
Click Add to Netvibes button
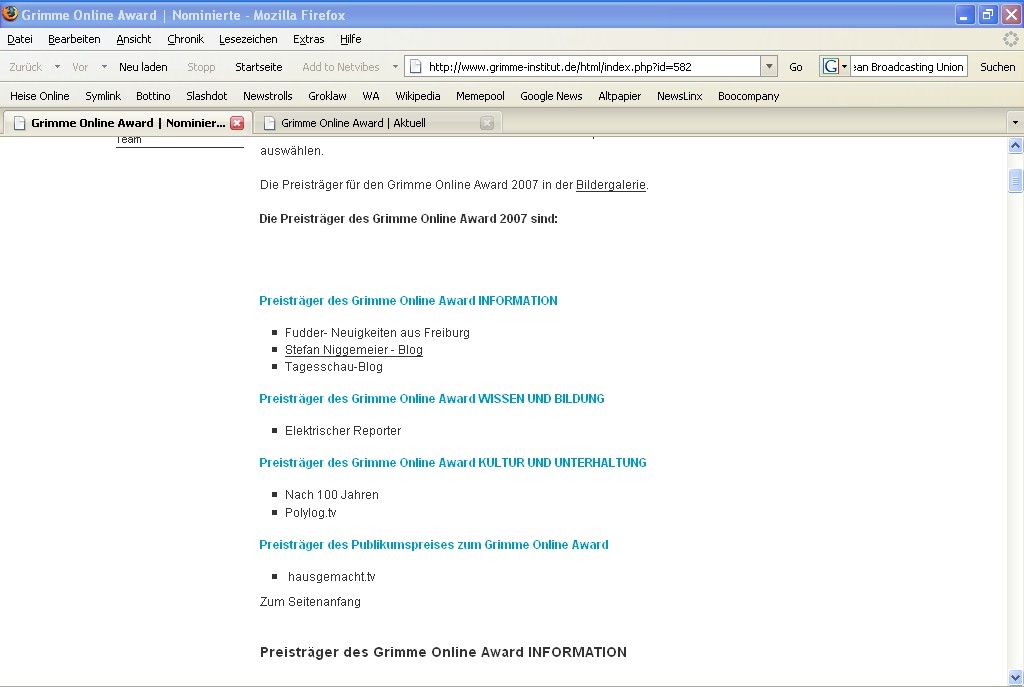tap(341, 67)
